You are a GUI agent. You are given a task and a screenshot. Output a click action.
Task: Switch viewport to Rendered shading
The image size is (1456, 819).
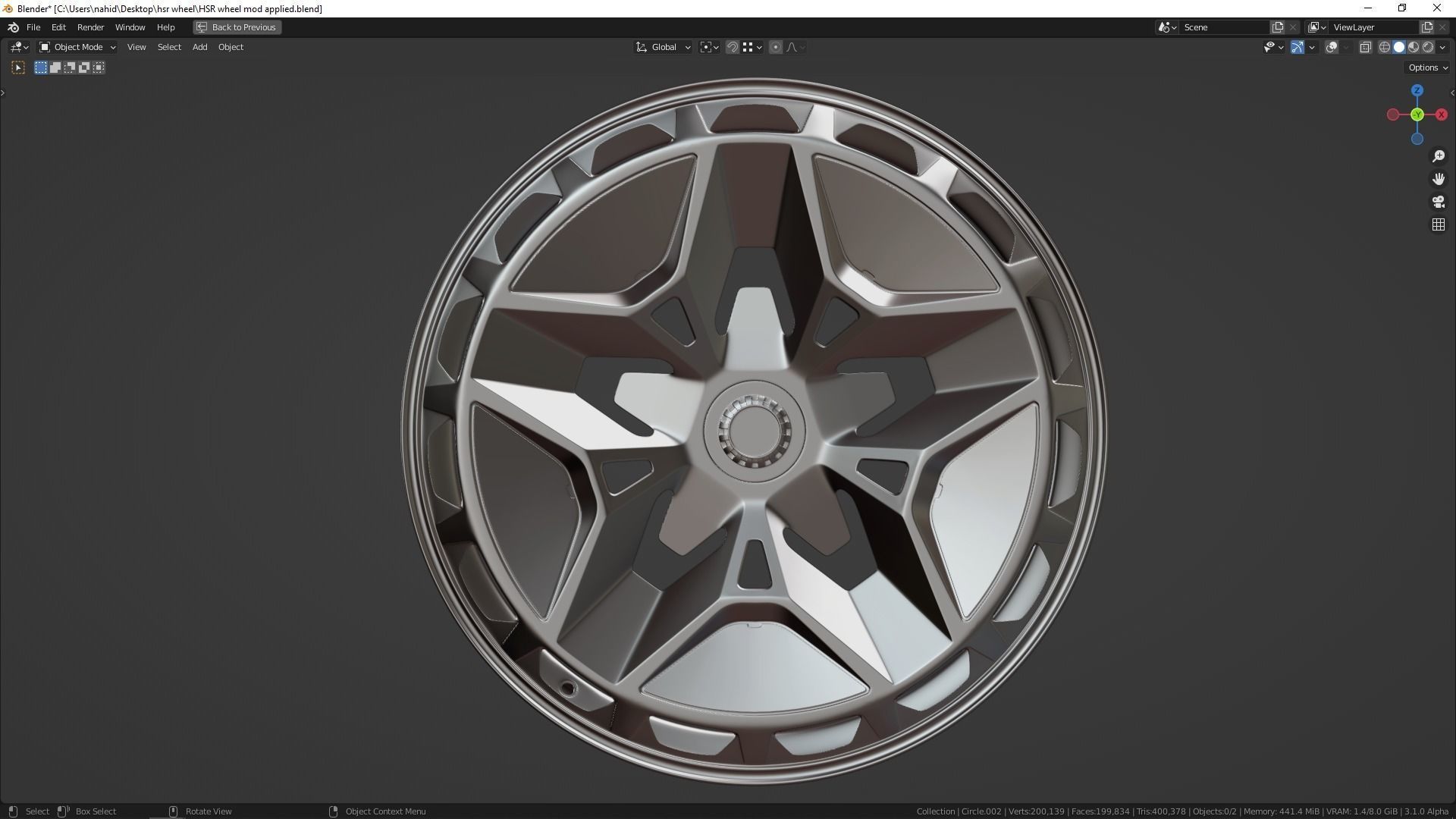tap(1426, 47)
